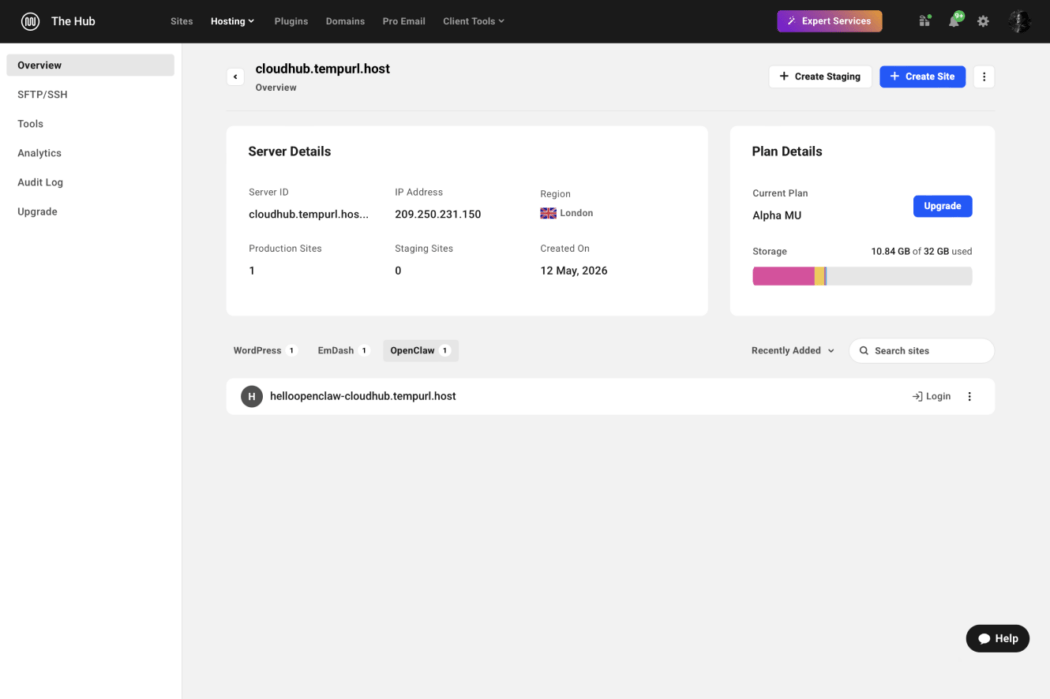The width and height of the screenshot is (1050, 699).
Task: Click the Plan Details heading
Action: click(x=787, y=152)
